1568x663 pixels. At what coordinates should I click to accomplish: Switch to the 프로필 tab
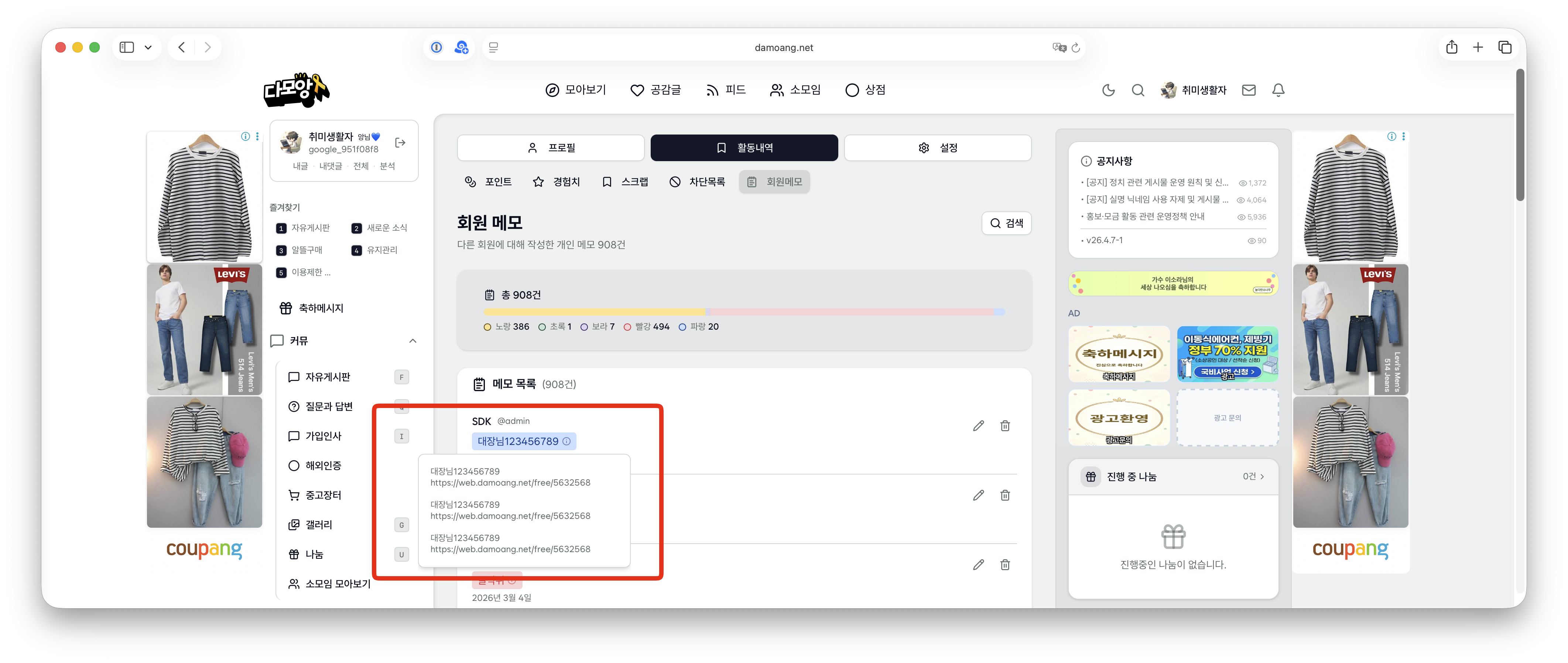tap(550, 148)
